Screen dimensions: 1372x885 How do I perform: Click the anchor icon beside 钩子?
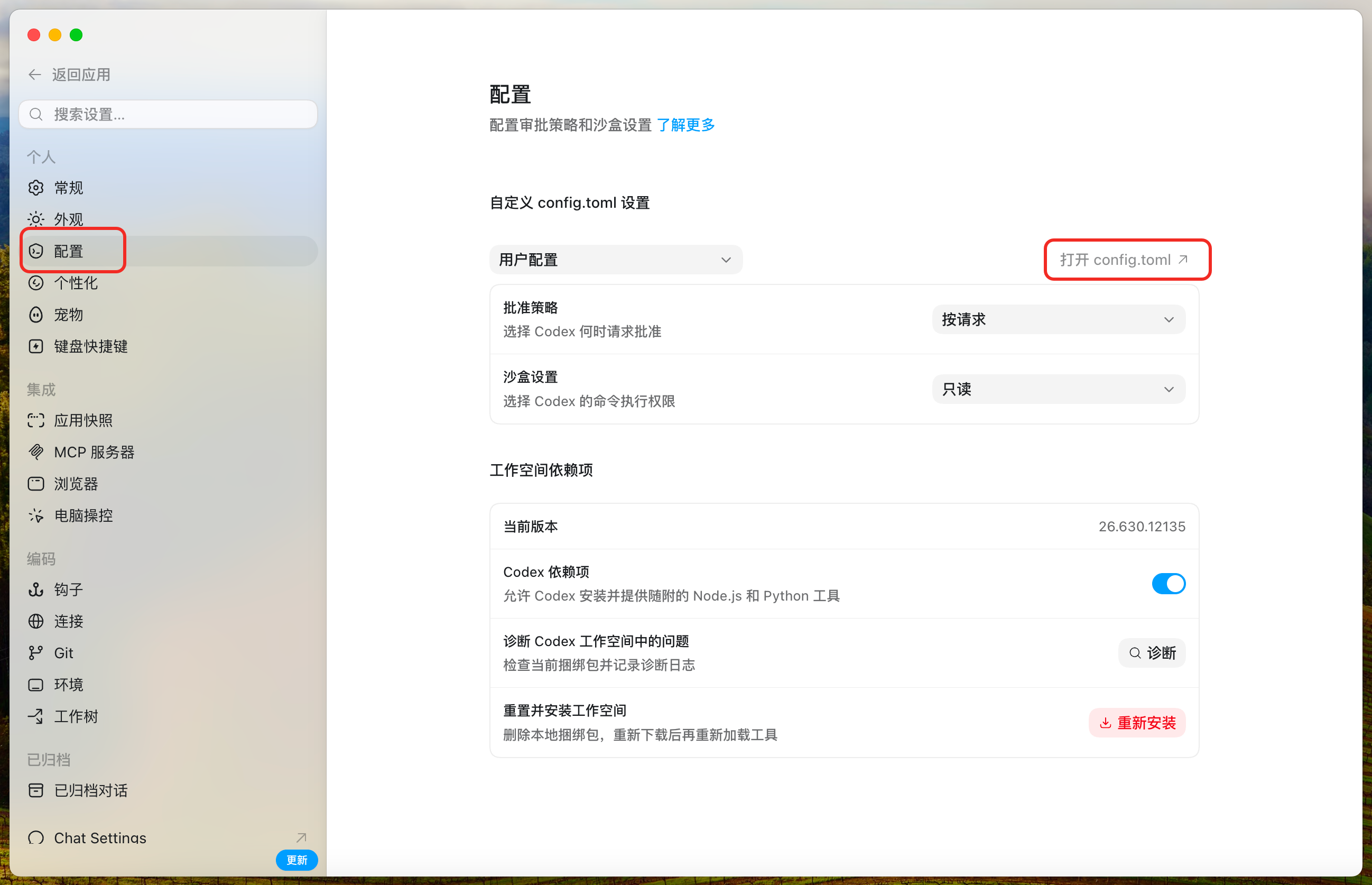pos(36,589)
